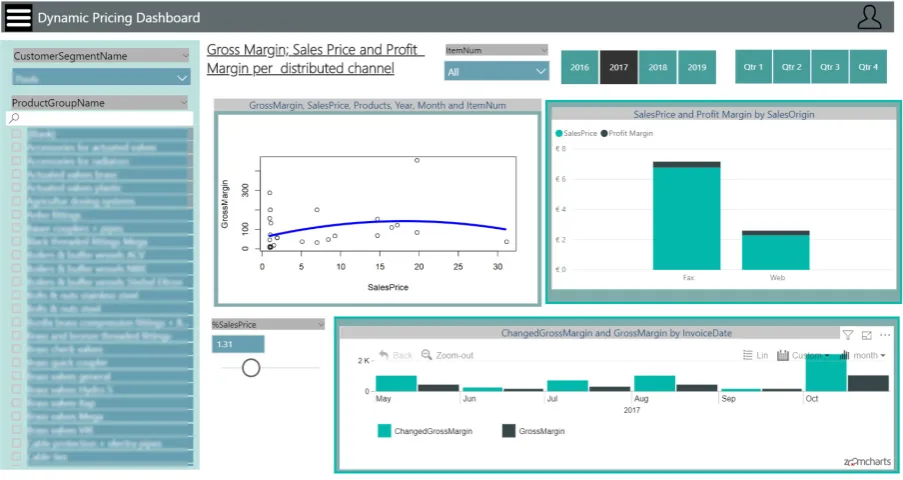The image size is (903, 480).
Task: Click the 2017 year label under timeline
Action: (632, 410)
